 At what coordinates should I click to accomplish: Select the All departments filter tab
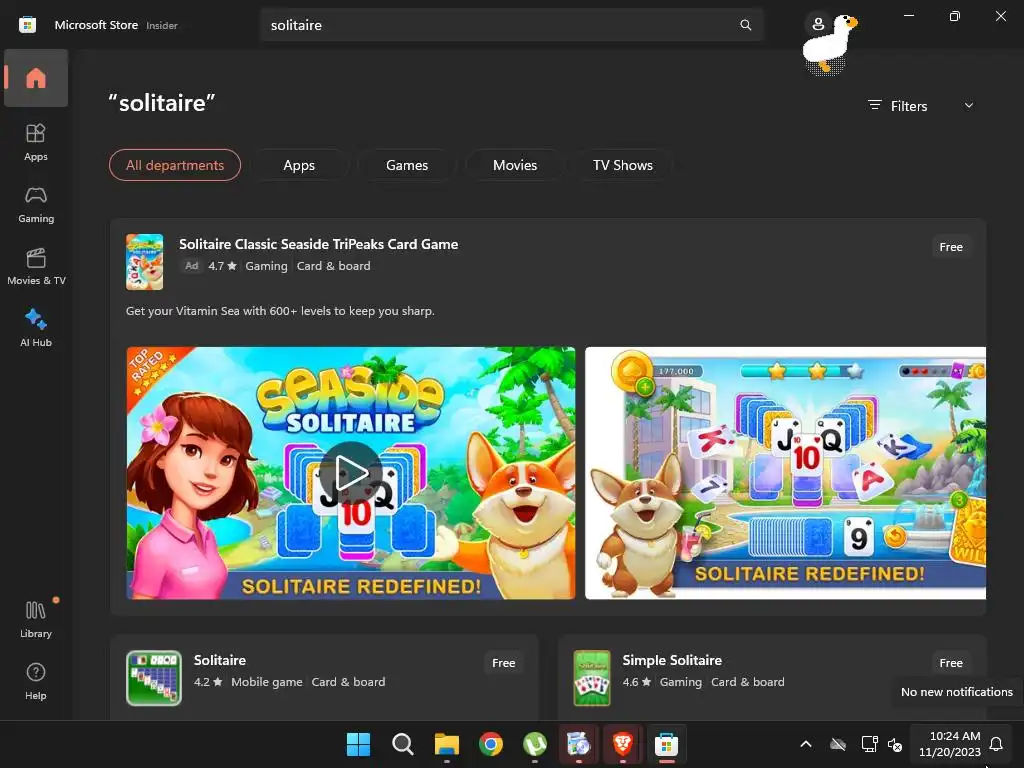pos(175,165)
